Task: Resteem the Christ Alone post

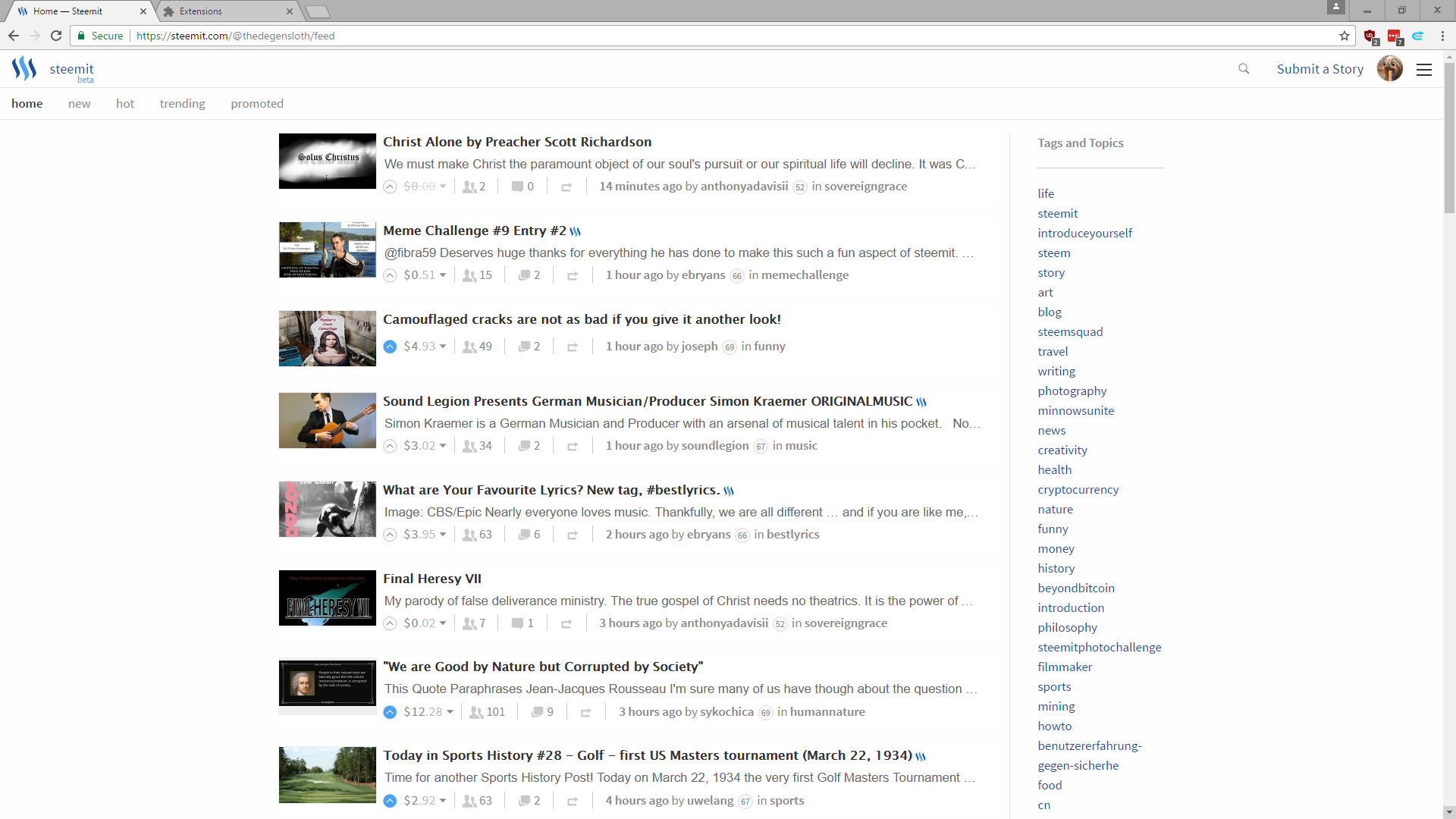Action: pos(566,187)
